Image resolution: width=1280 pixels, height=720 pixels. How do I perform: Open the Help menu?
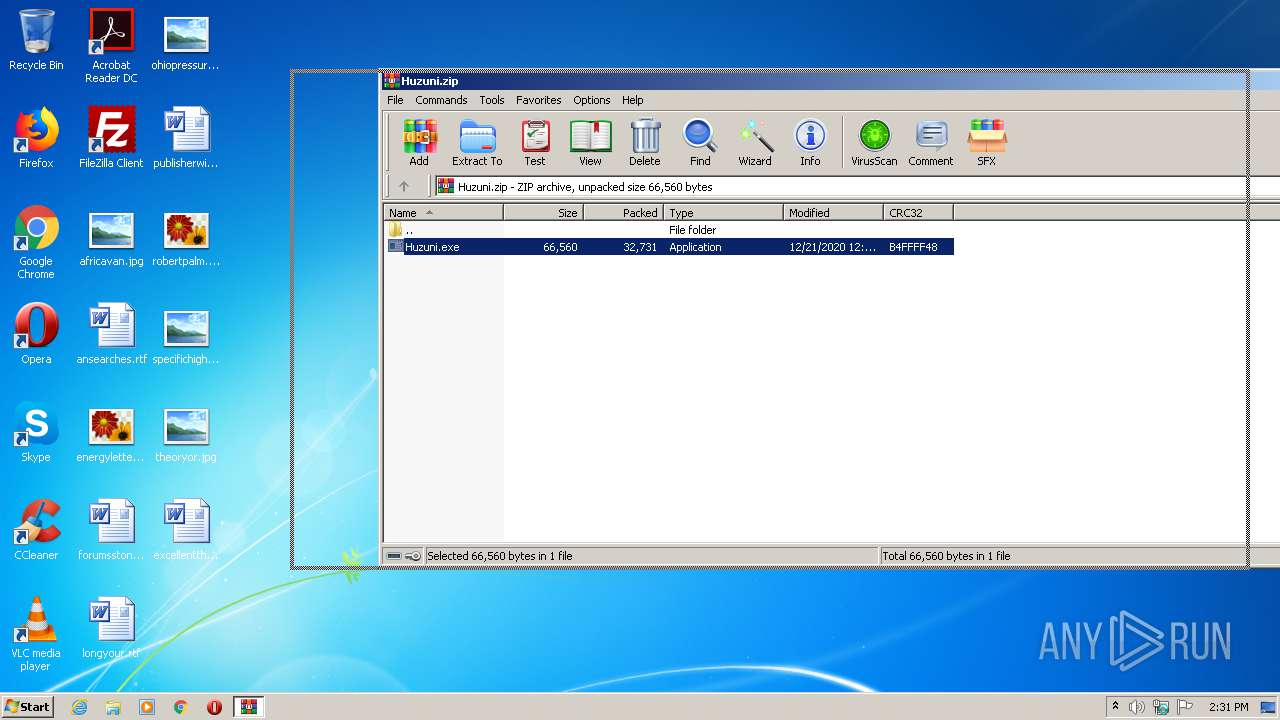(633, 100)
